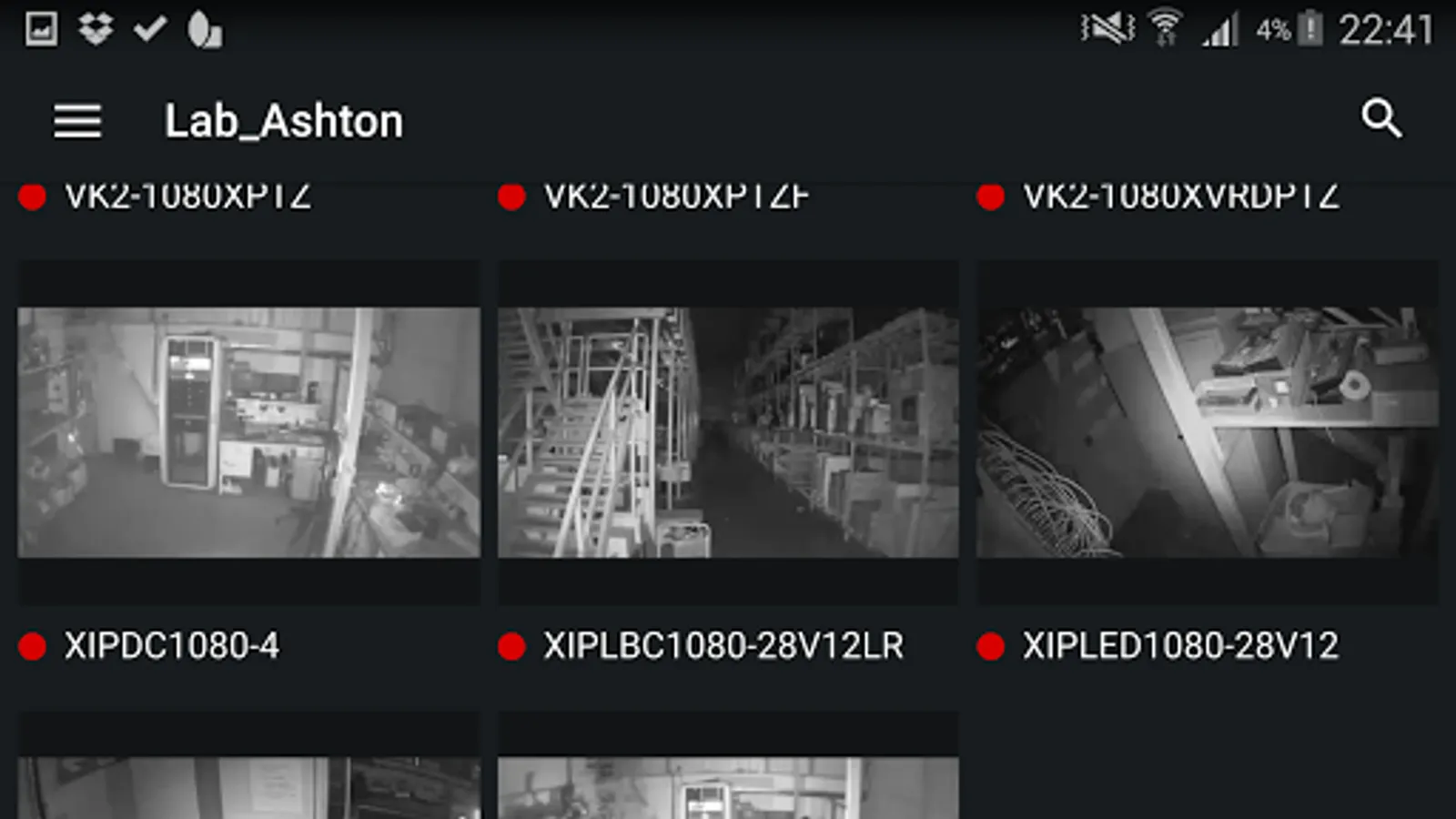
Task: Tap the vibrate mode status icon
Action: pos(1107,28)
